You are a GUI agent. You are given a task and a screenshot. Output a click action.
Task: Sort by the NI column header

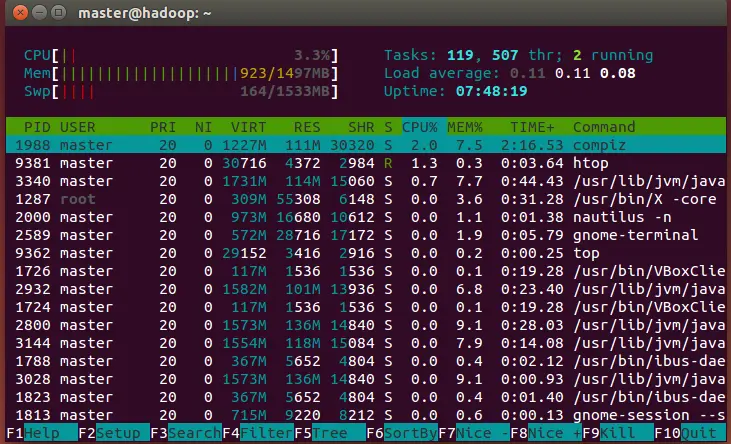pyautogui.click(x=204, y=127)
